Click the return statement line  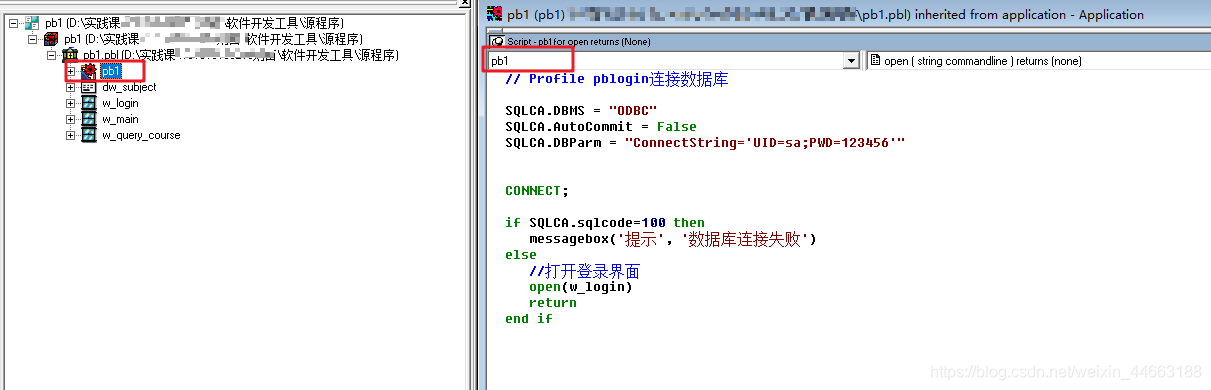pos(552,303)
